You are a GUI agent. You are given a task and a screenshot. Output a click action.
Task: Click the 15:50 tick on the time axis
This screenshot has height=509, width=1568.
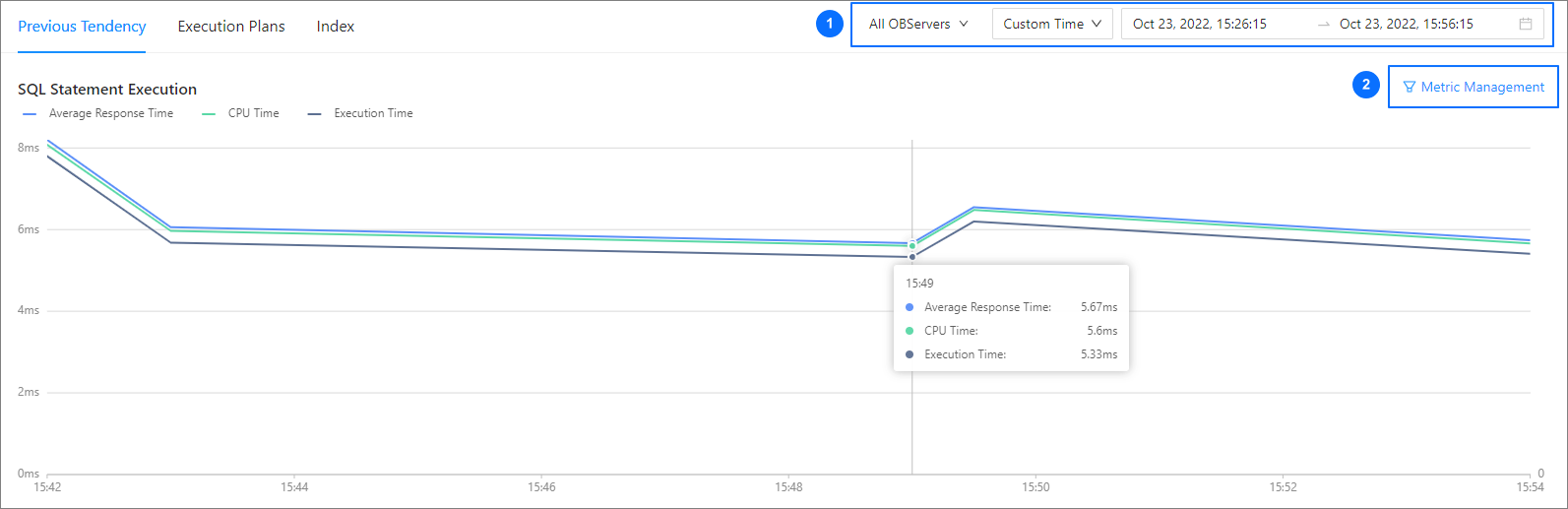(x=1035, y=486)
